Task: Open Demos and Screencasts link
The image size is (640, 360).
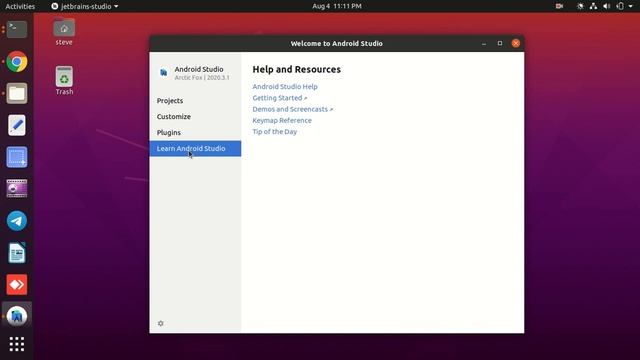Action: click(293, 109)
